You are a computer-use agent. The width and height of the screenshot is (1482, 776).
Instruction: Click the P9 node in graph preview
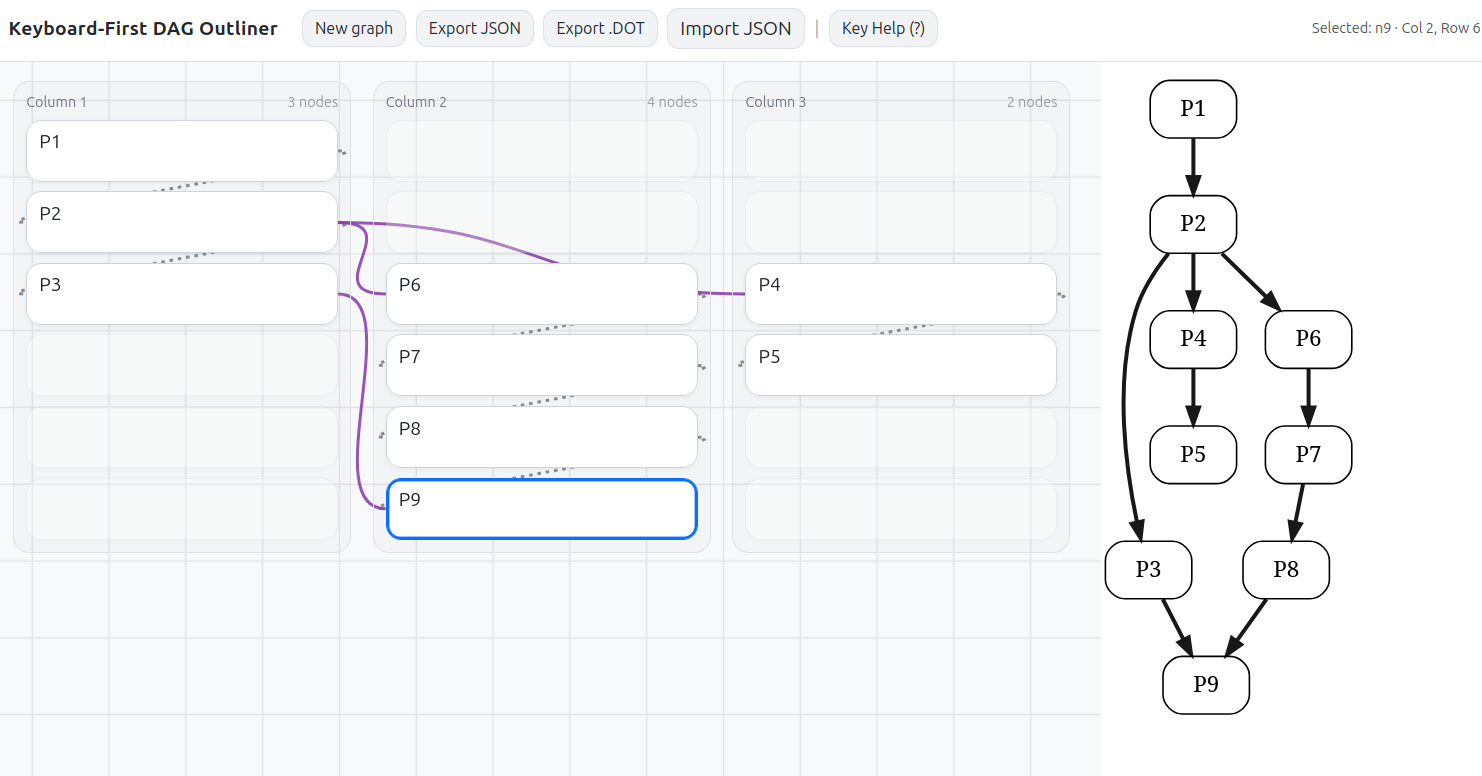coord(1206,685)
